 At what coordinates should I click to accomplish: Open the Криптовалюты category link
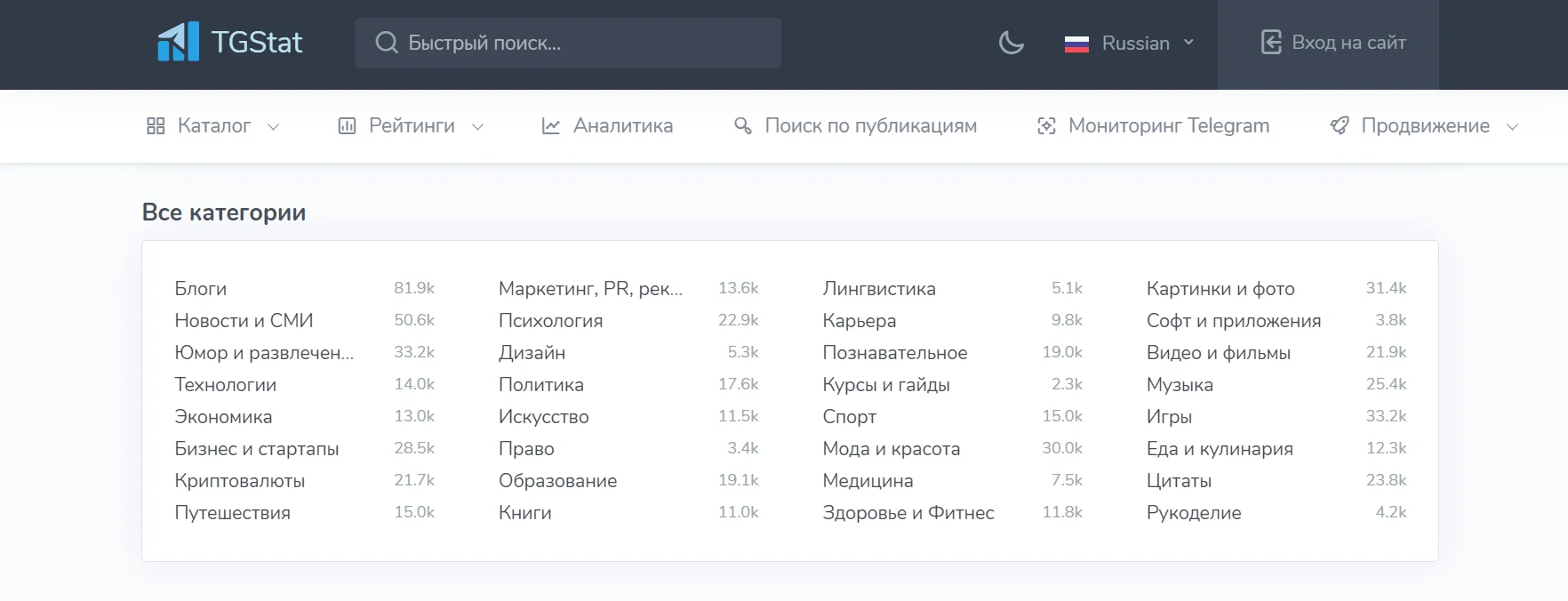pos(240,481)
